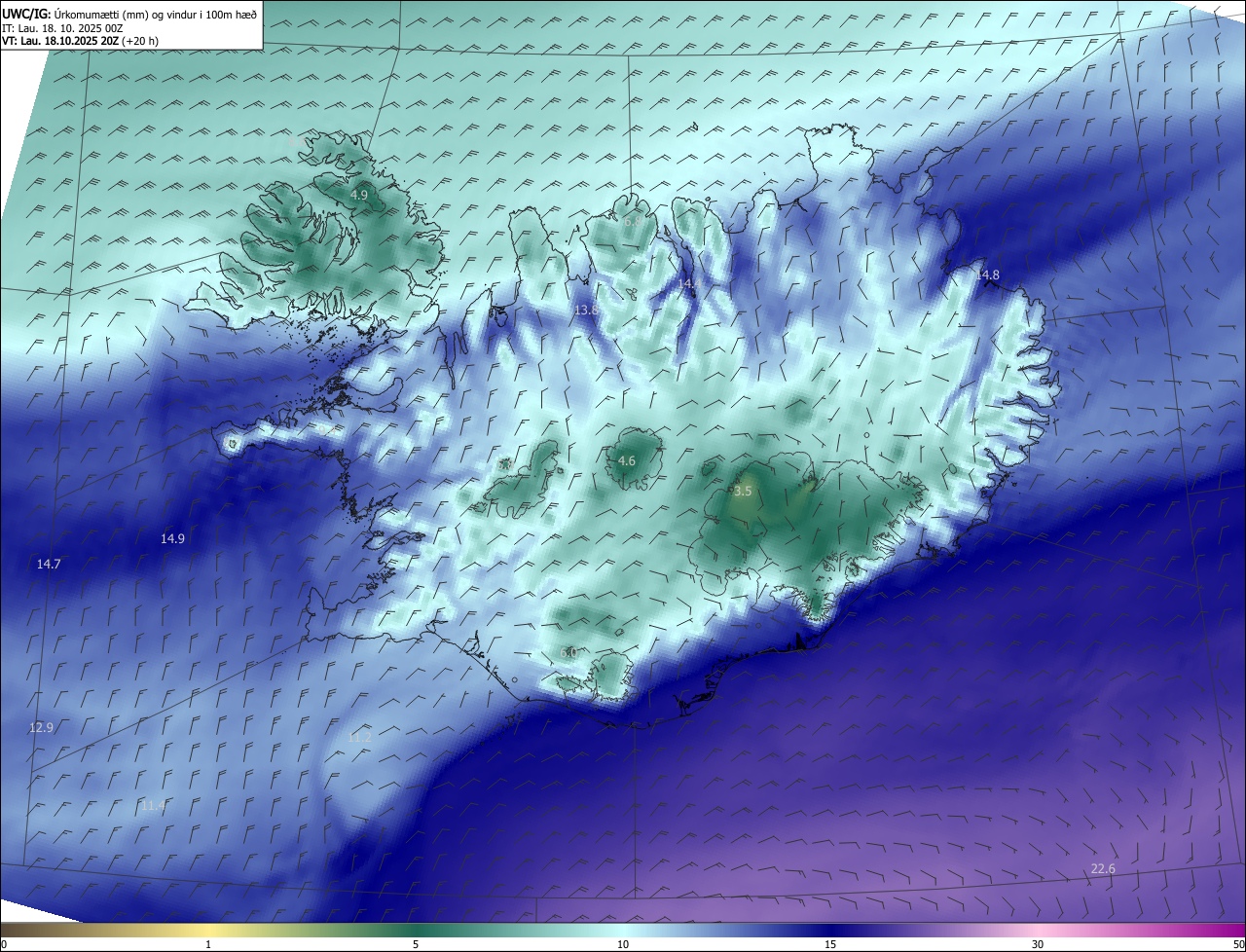The height and width of the screenshot is (952, 1246).
Task: Click the 30 tick on the color scale
Action: [1038, 944]
